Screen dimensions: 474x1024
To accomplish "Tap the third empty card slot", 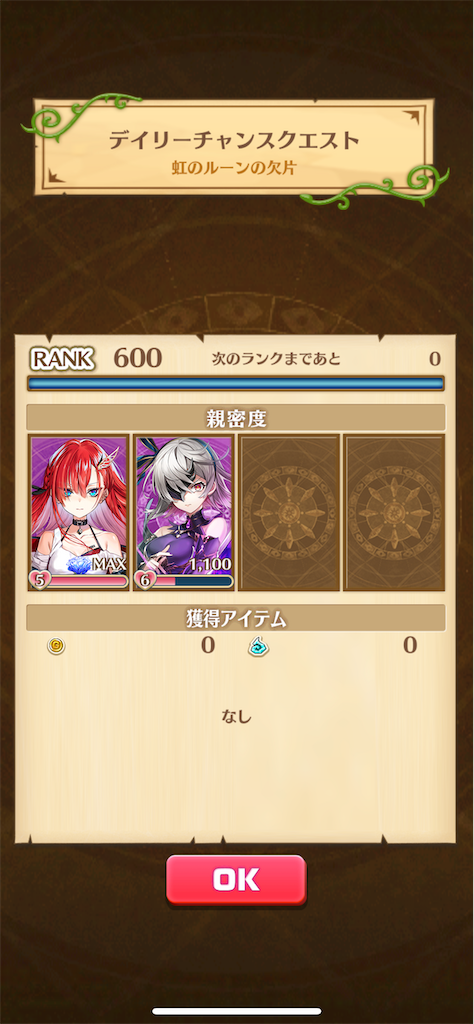I will point(289,513).
